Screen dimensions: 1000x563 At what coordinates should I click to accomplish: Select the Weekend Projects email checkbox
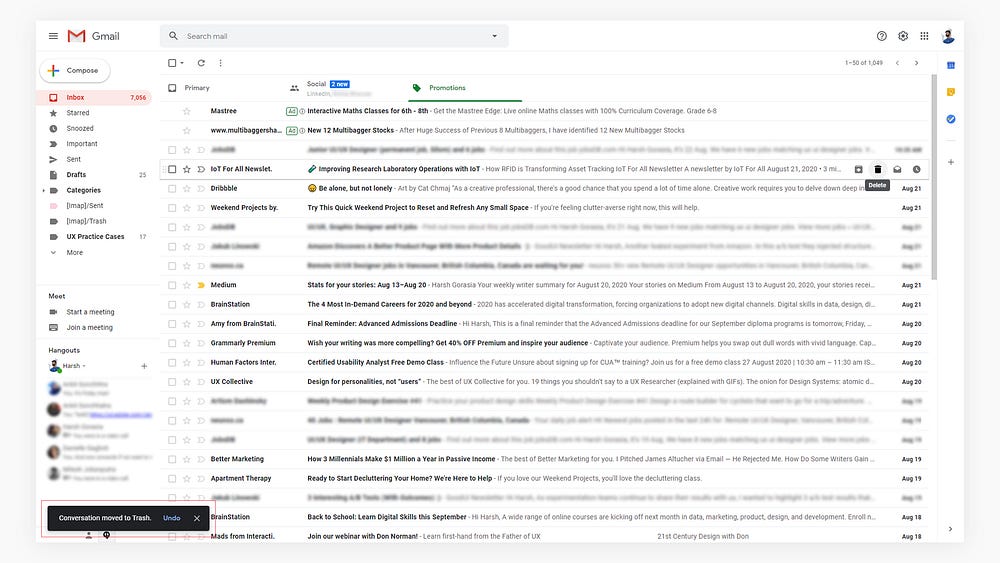(x=172, y=208)
